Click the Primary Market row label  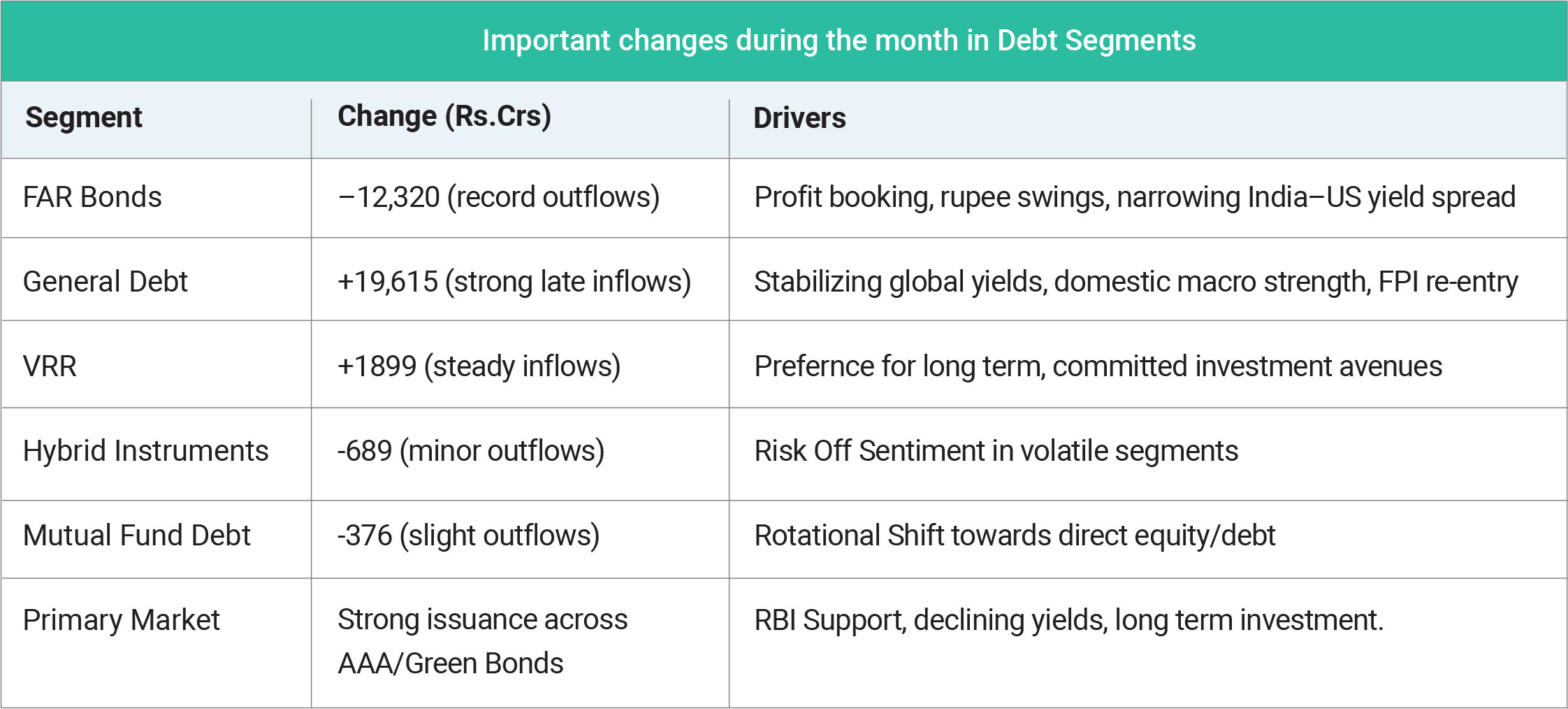click(121, 620)
